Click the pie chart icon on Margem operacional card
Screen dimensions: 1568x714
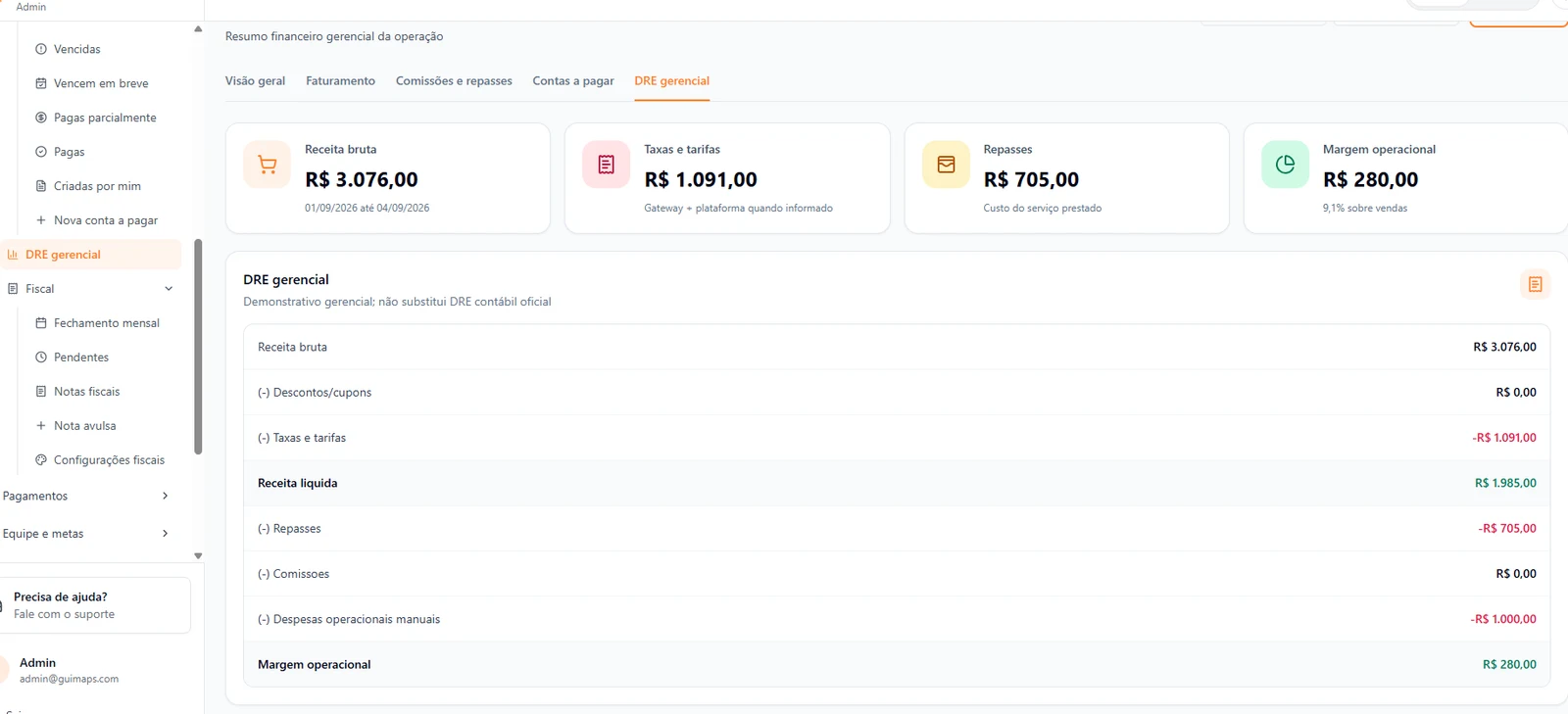click(x=1285, y=165)
